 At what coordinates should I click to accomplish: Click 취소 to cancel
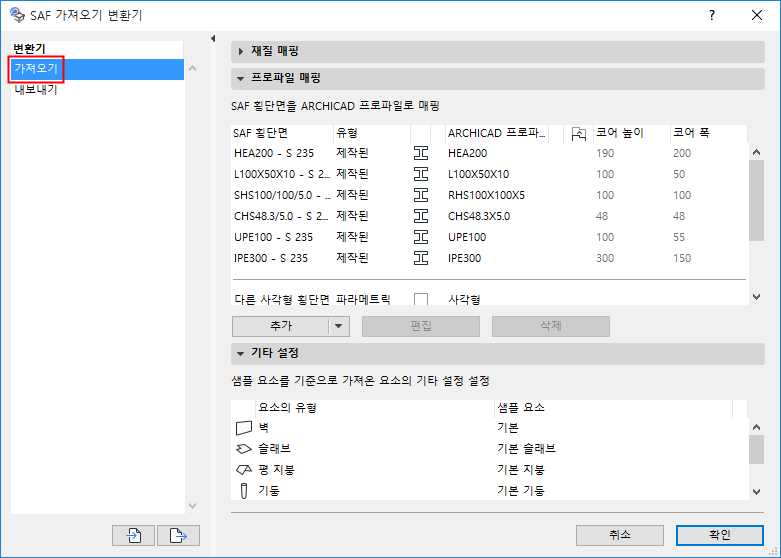pos(620,535)
